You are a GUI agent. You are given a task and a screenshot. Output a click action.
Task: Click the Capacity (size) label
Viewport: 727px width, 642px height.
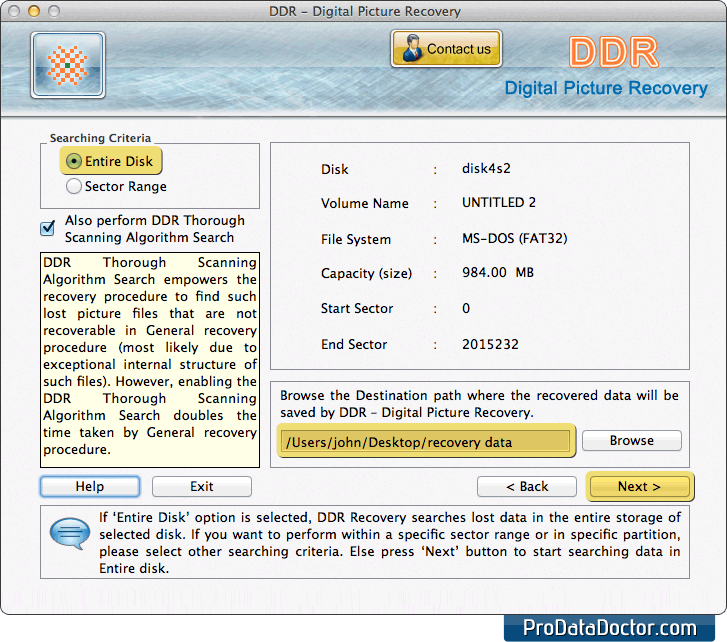click(x=366, y=273)
